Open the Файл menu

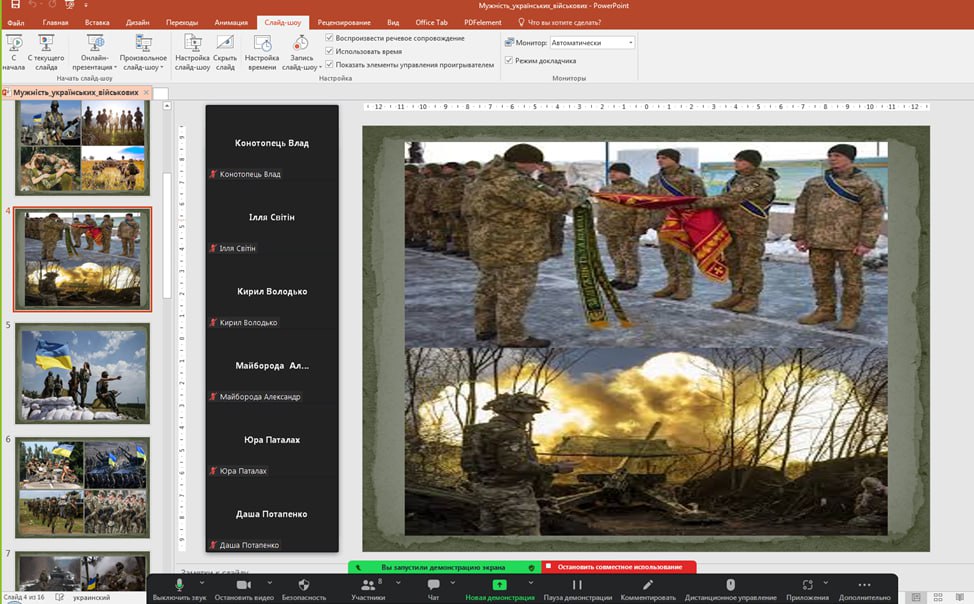click(16, 22)
